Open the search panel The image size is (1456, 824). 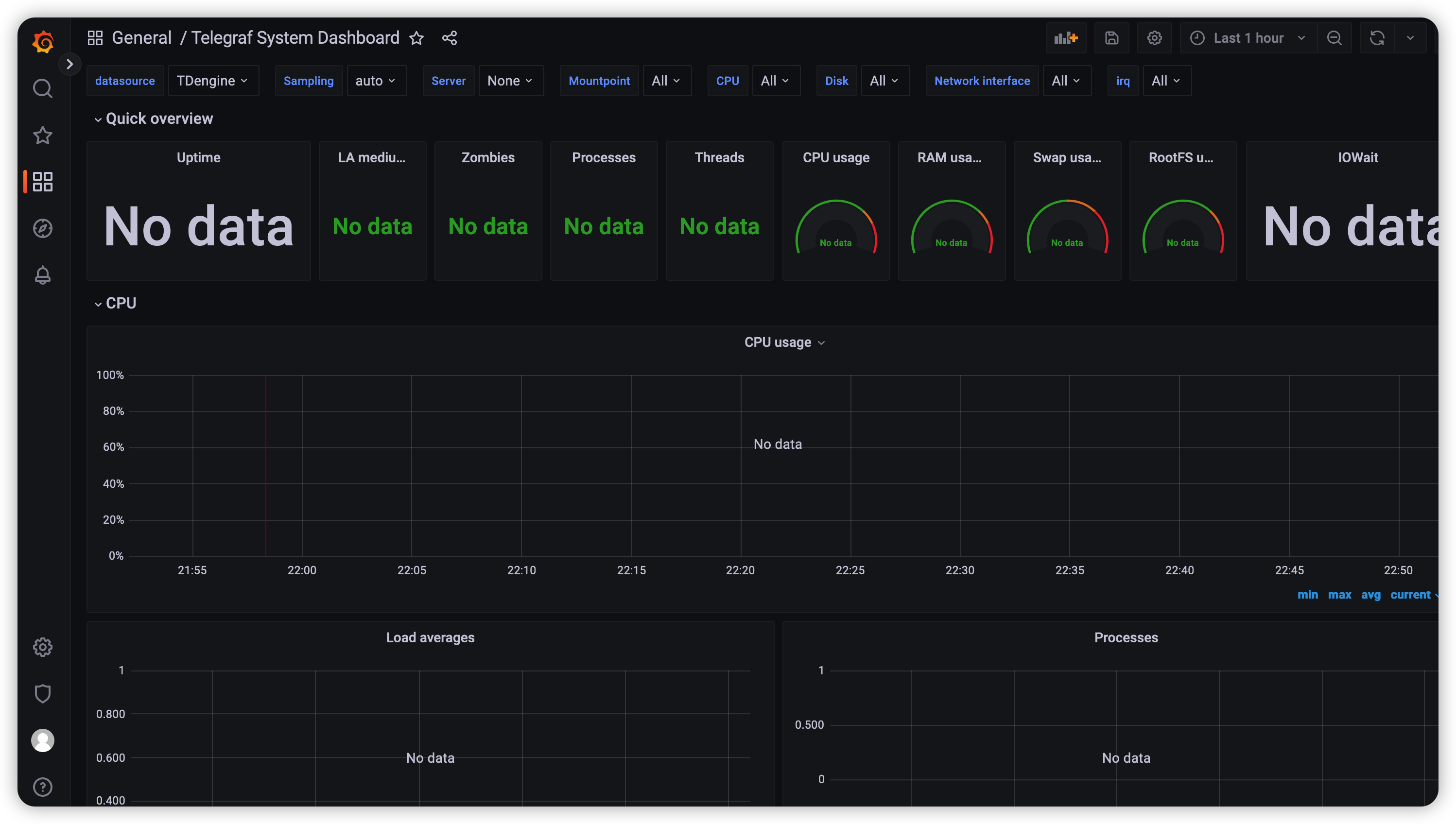coord(42,88)
